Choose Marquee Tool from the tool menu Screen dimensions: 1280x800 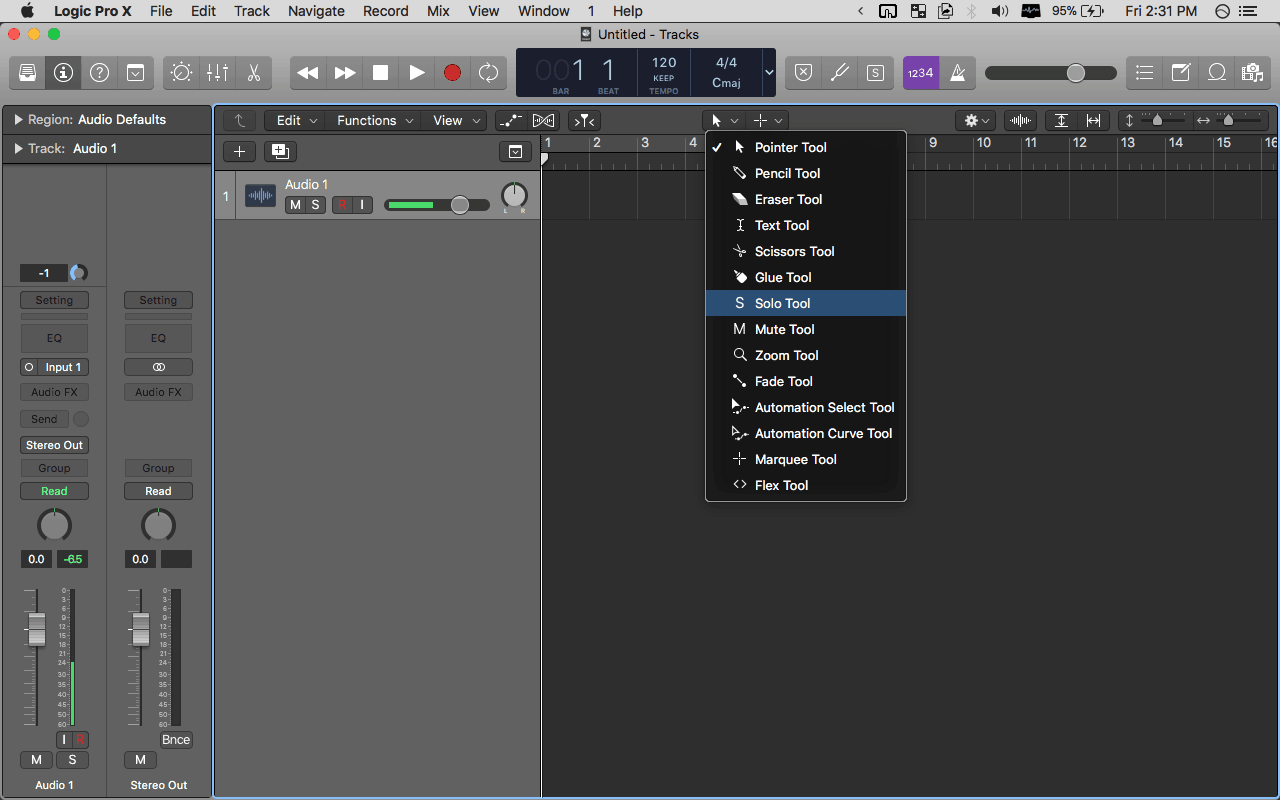coord(795,459)
